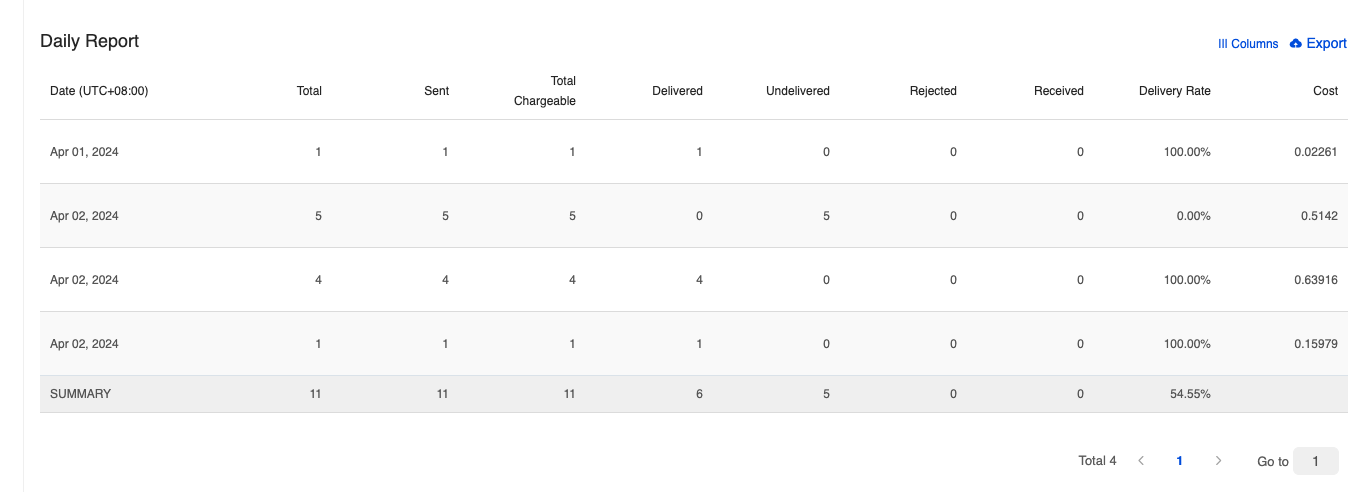The height and width of the screenshot is (492, 1355).
Task: Open the Columns selector
Action: (1247, 44)
